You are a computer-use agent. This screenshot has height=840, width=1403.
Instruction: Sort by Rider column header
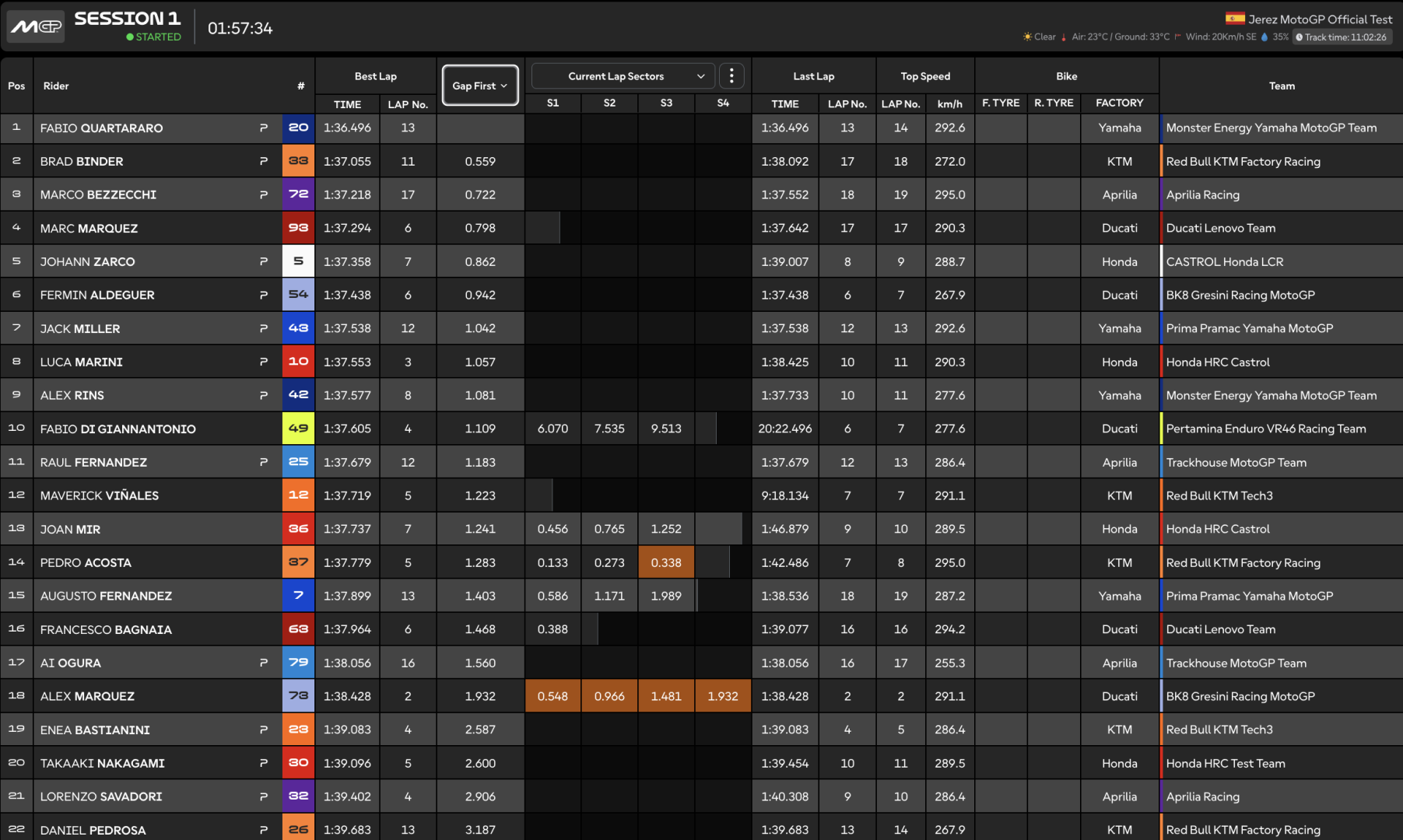tap(56, 86)
